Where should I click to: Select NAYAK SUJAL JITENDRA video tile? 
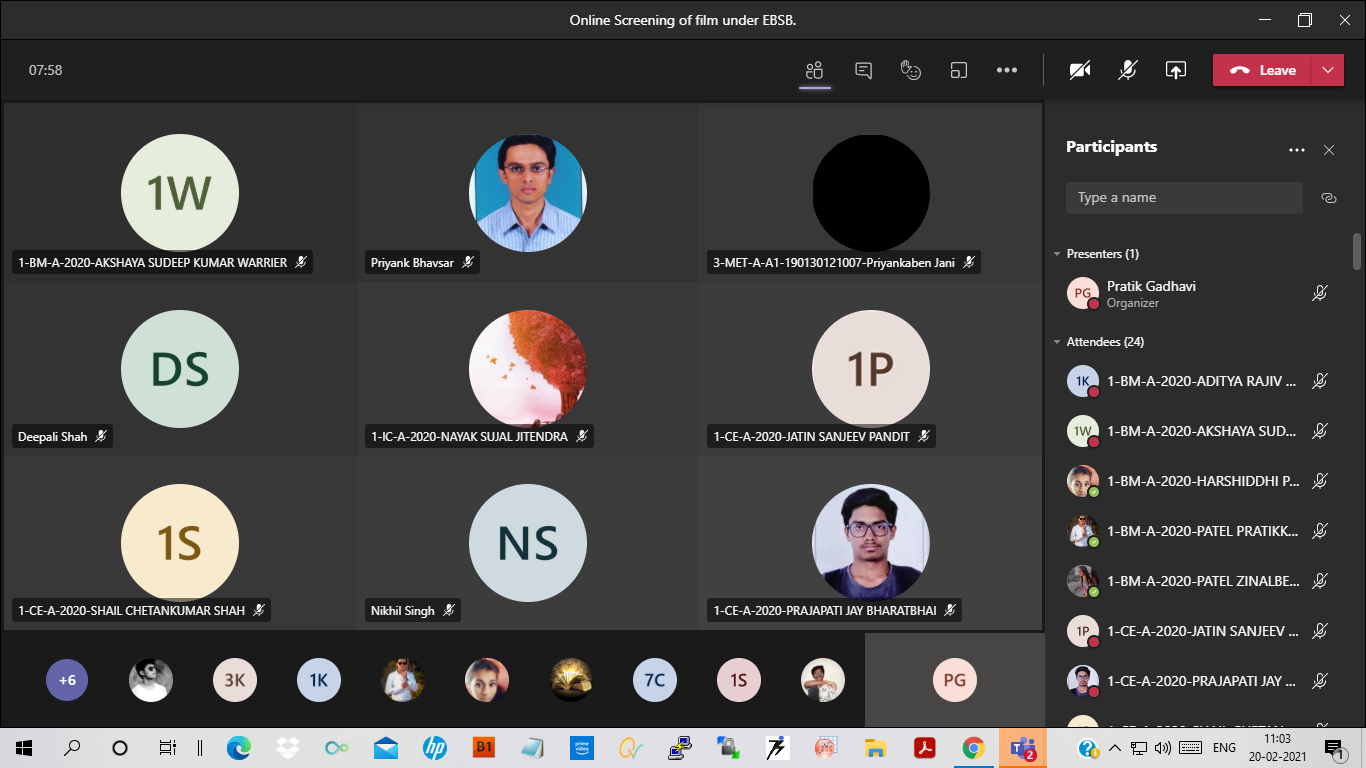click(x=528, y=368)
